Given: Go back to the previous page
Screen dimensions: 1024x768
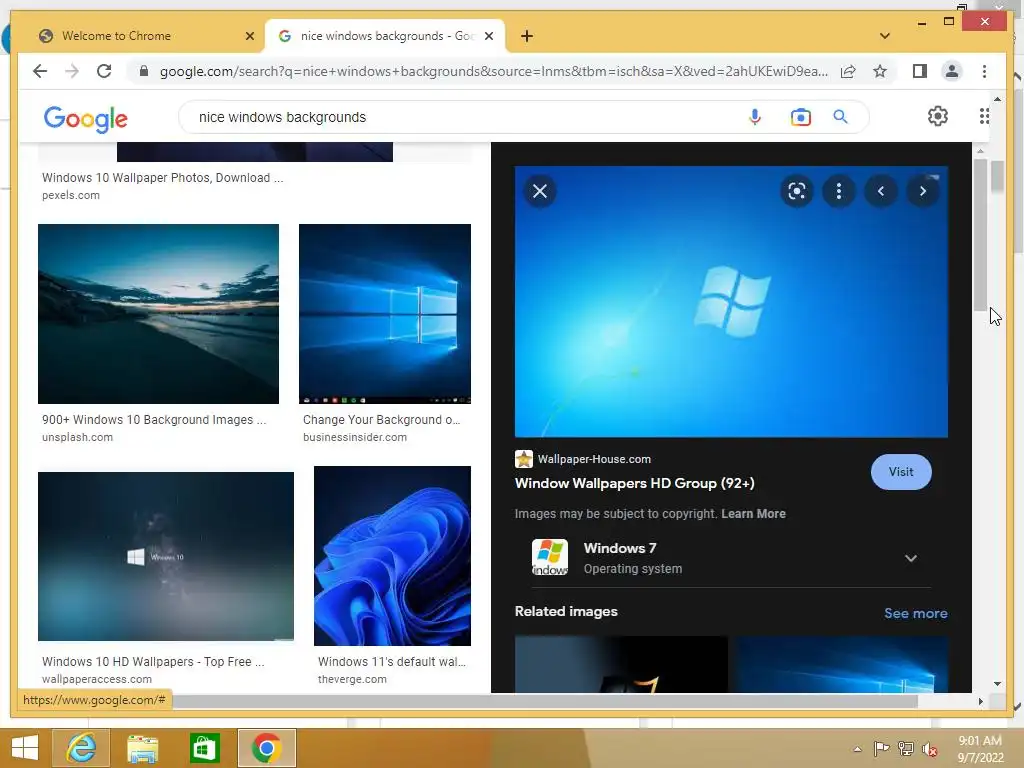Looking at the screenshot, I should tap(40, 71).
